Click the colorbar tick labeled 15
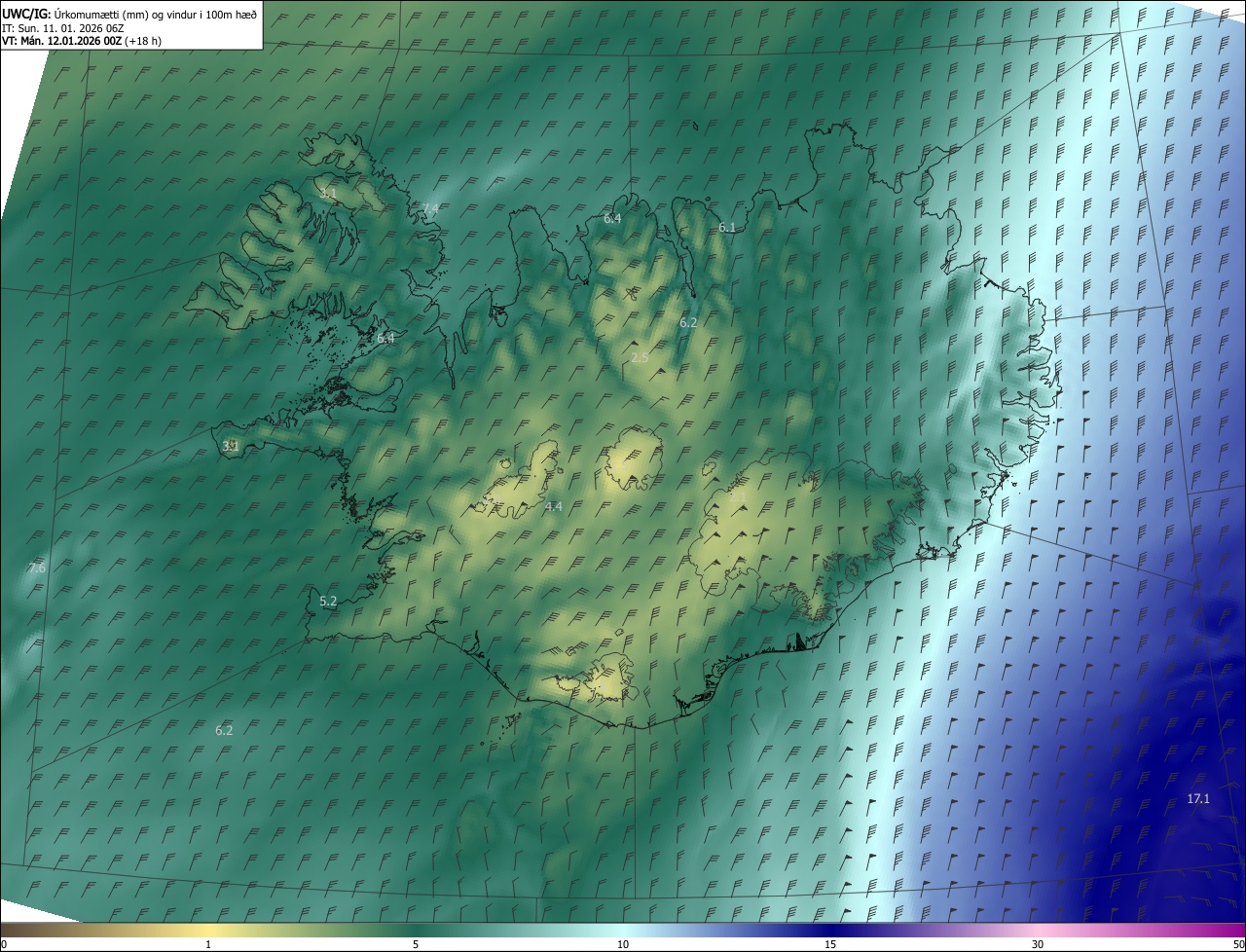 tap(830, 944)
